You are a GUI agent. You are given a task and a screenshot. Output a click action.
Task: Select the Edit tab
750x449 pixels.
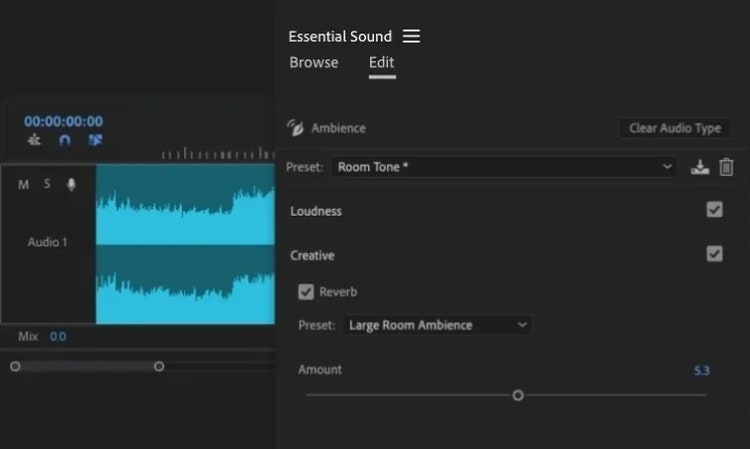(381, 63)
